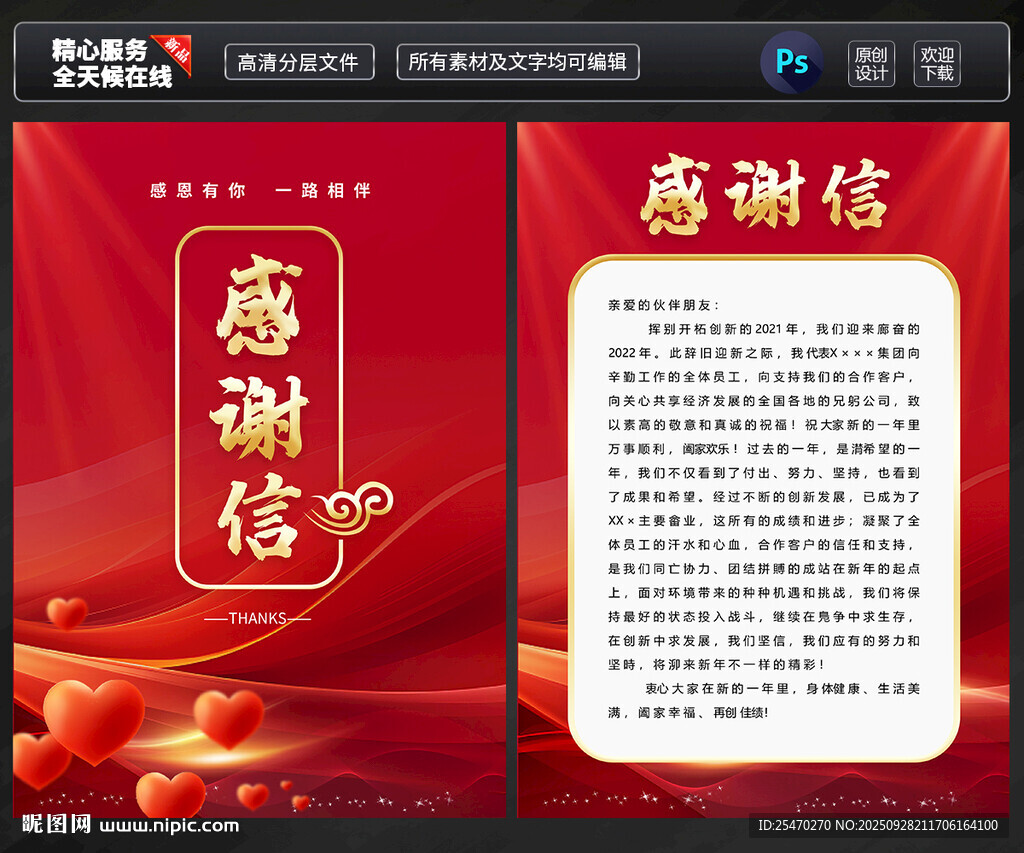1024x853 pixels.
Task: Click the vertical 感谢信 title in gold frame
Action: point(259,406)
